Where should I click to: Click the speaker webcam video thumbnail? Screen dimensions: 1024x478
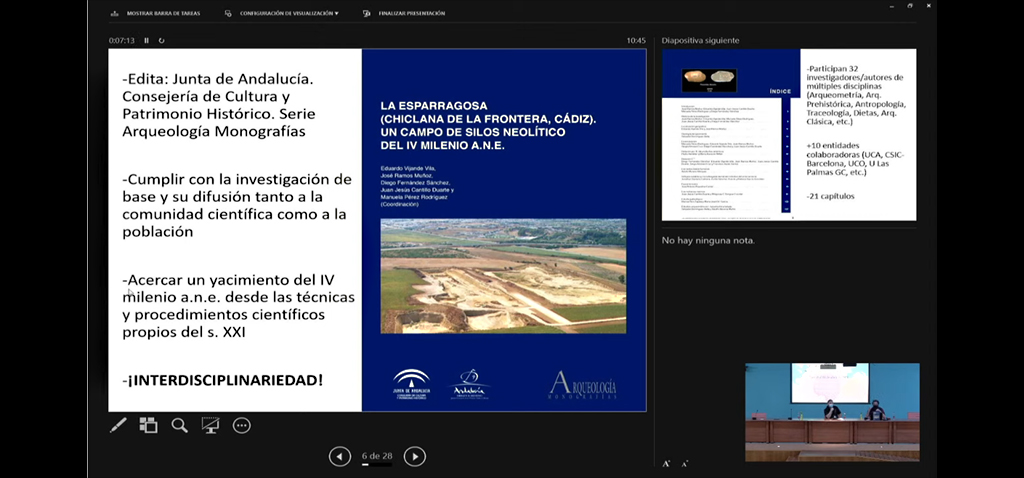point(832,411)
